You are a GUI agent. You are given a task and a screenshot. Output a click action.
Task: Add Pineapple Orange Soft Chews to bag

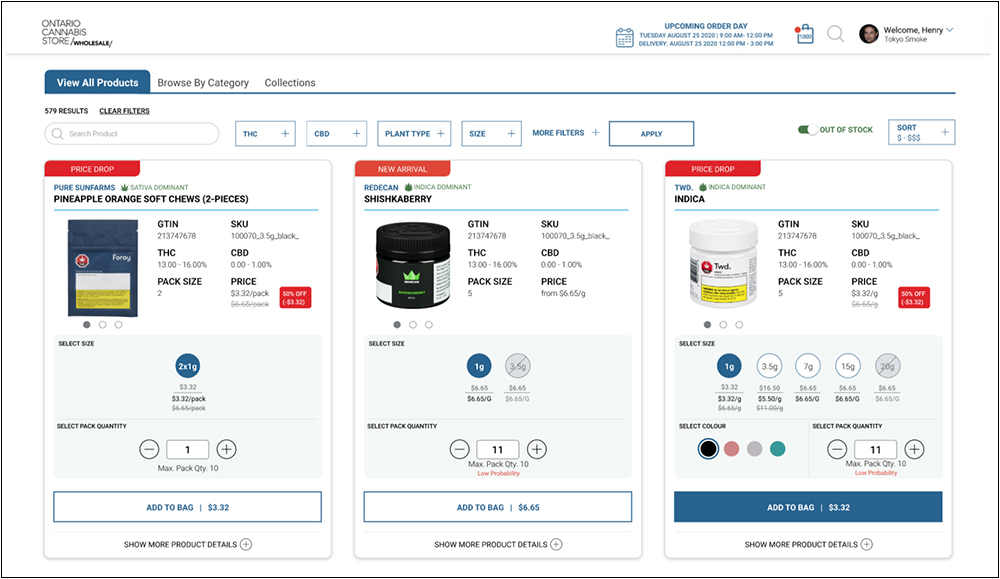[188, 507]
